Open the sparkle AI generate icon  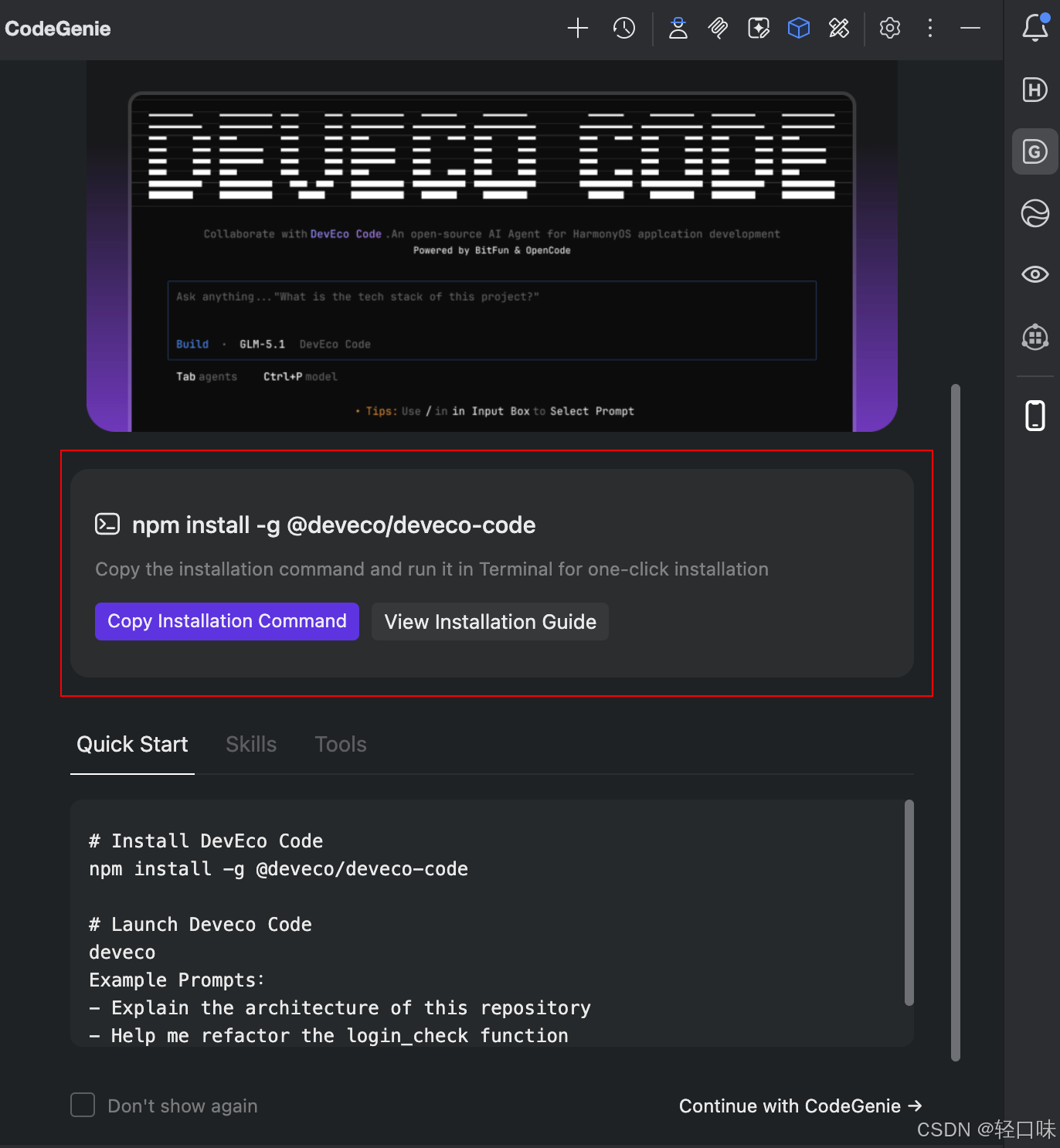759,29
